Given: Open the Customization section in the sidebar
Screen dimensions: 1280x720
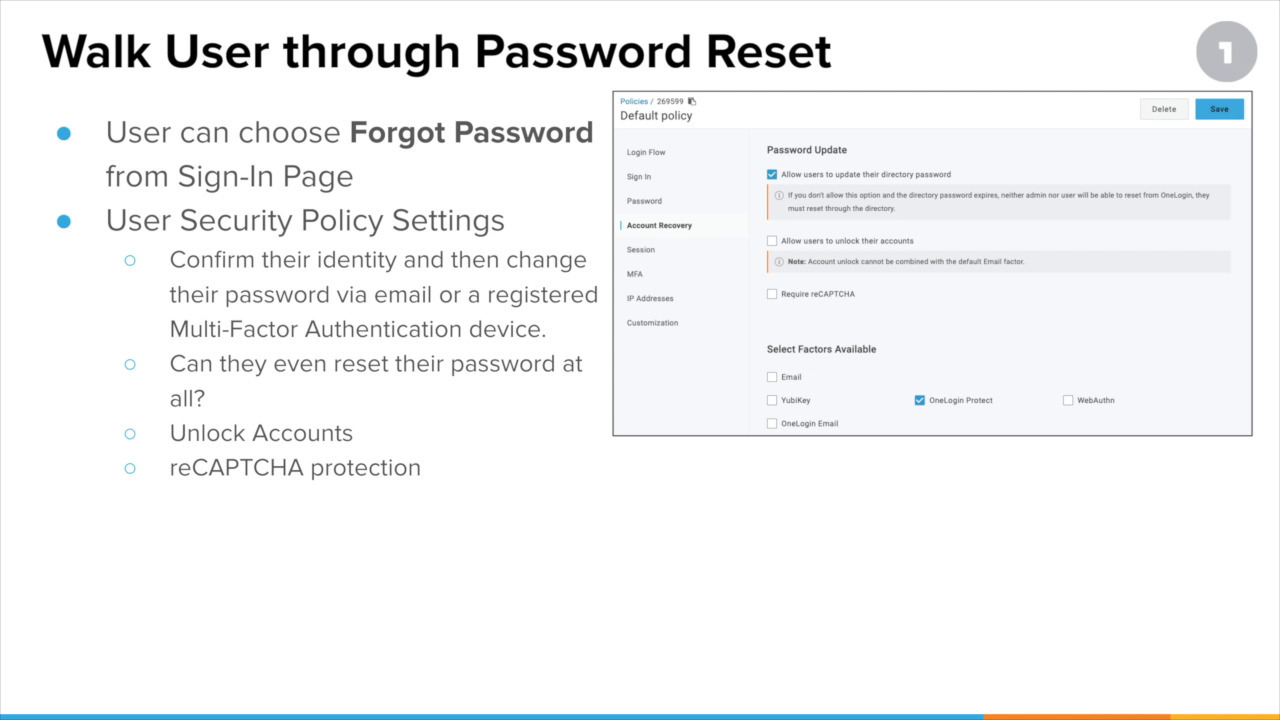Looking at the screenshot, I should point(652,323).
